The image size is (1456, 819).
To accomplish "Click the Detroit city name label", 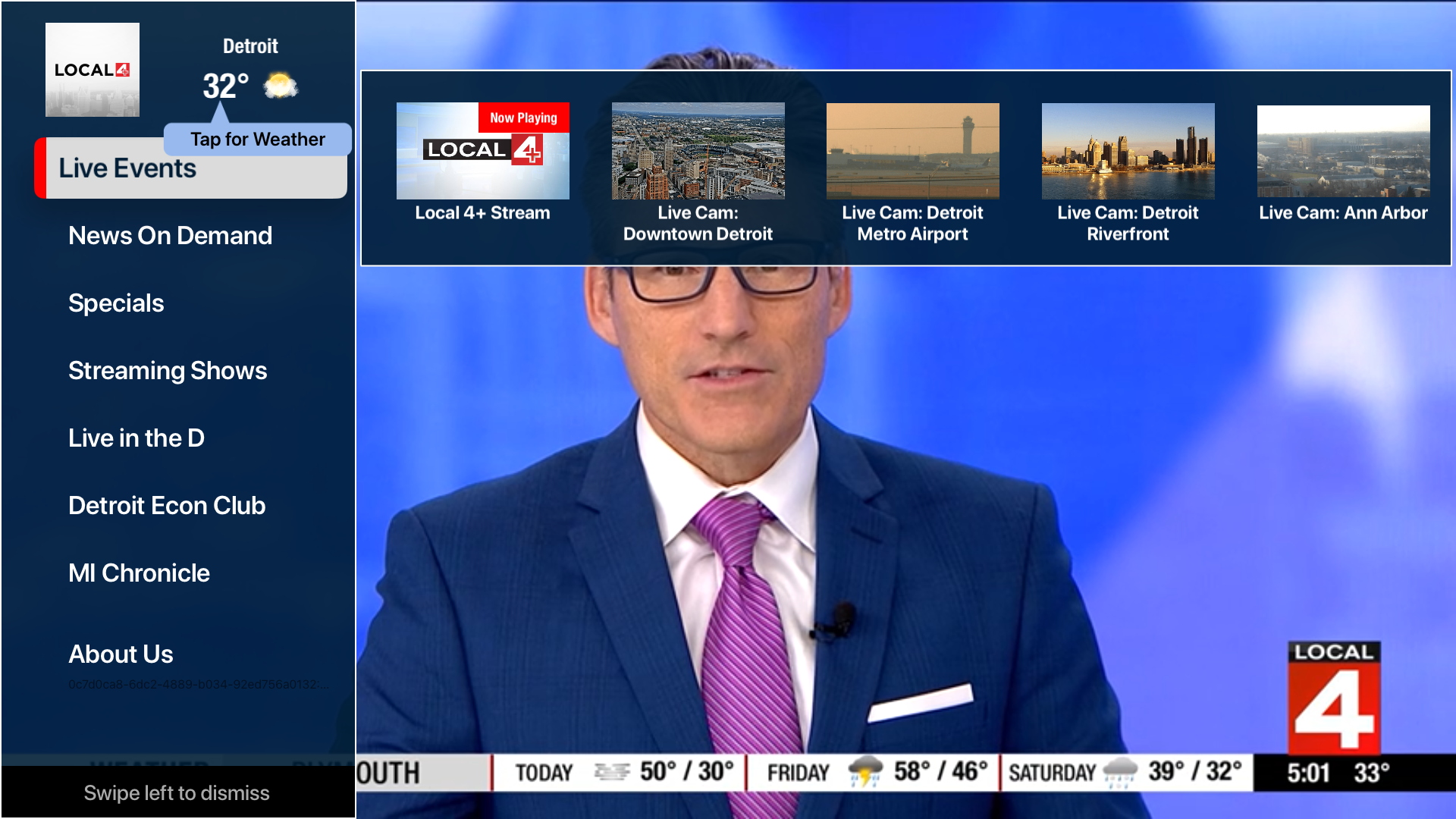I will click(x=250, y=46).
